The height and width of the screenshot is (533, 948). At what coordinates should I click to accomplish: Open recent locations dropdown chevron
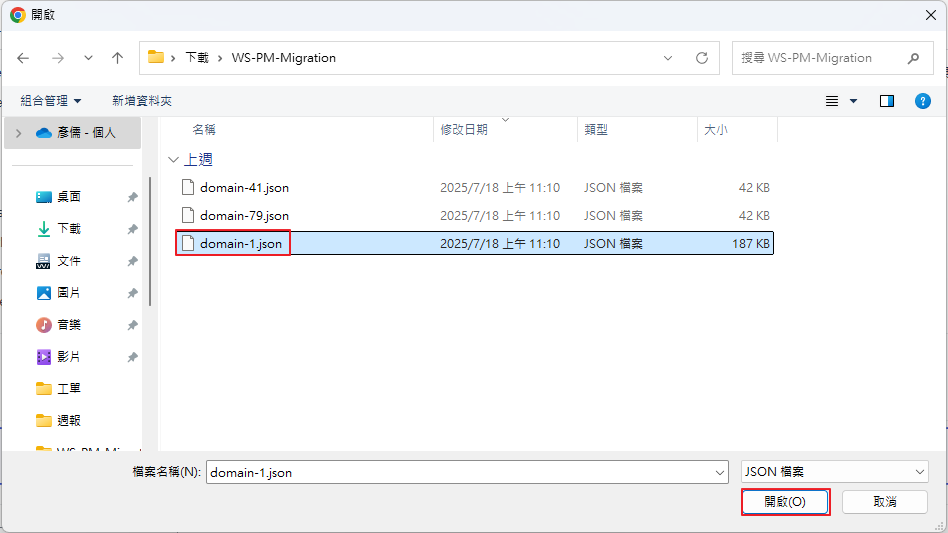(88, 58)
